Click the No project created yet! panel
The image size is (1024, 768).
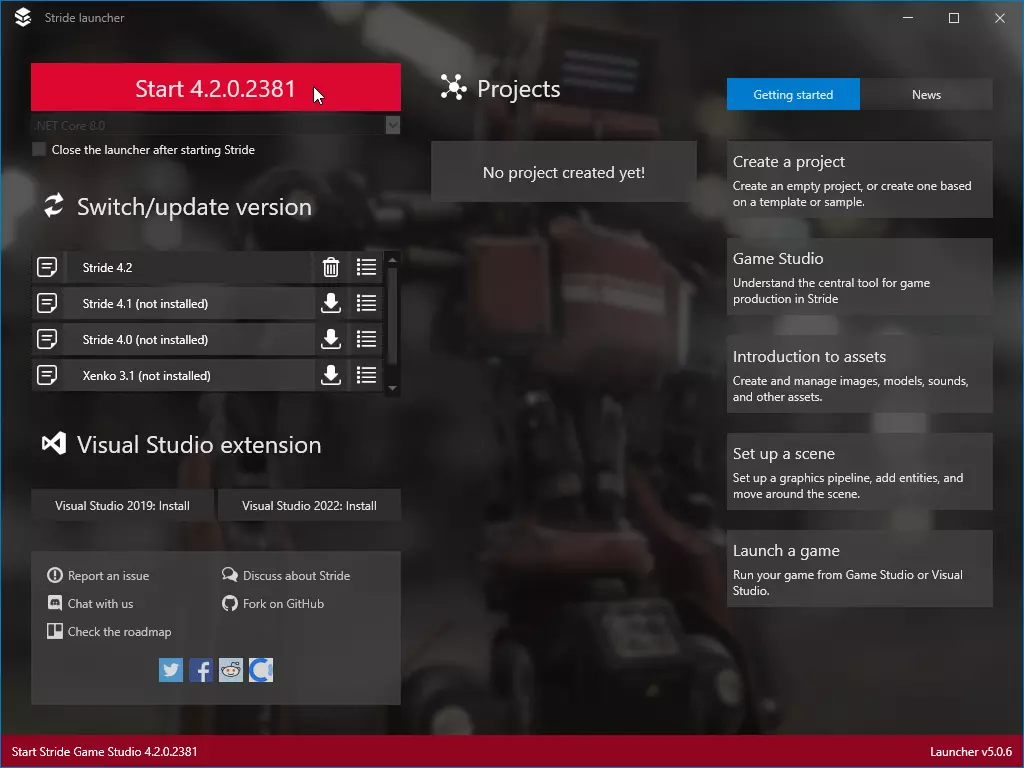pyautogui.click(x=564, y=172)
